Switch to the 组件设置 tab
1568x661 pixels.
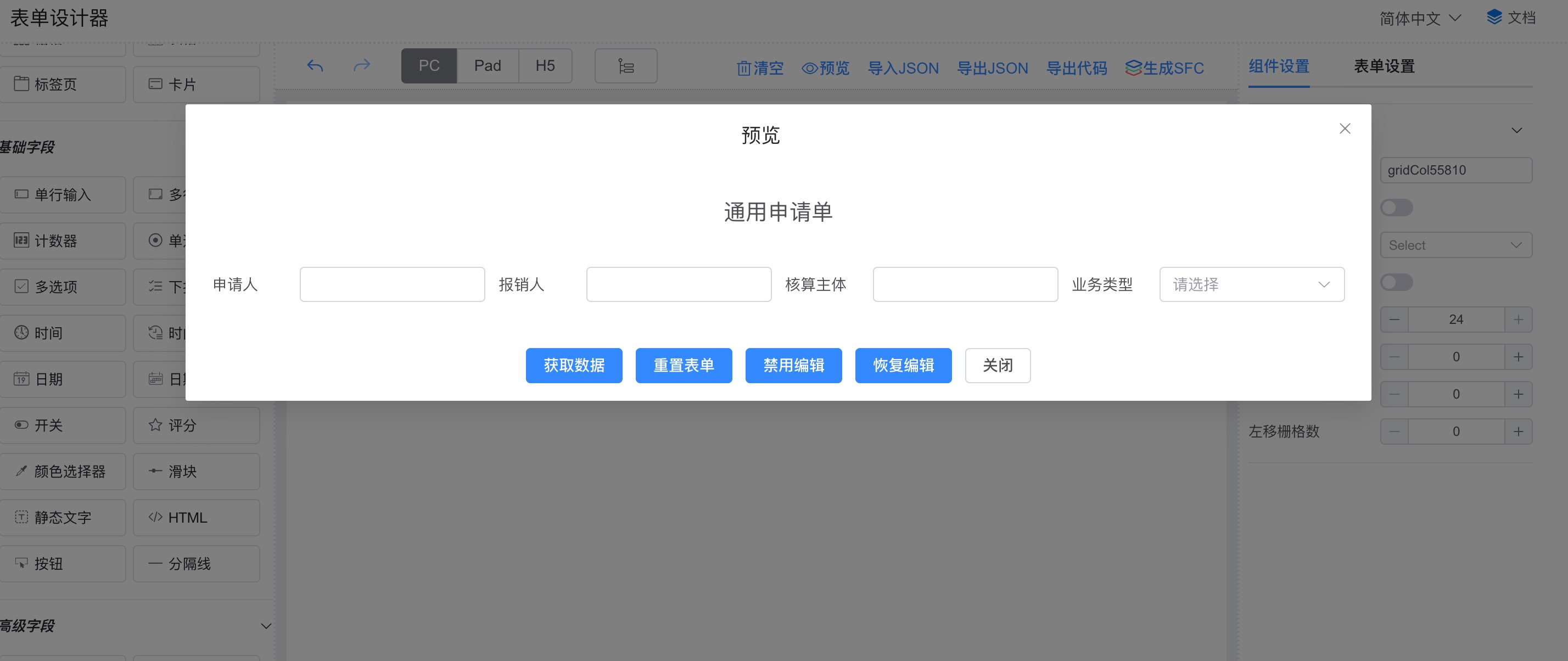[x=1278, y=66]
